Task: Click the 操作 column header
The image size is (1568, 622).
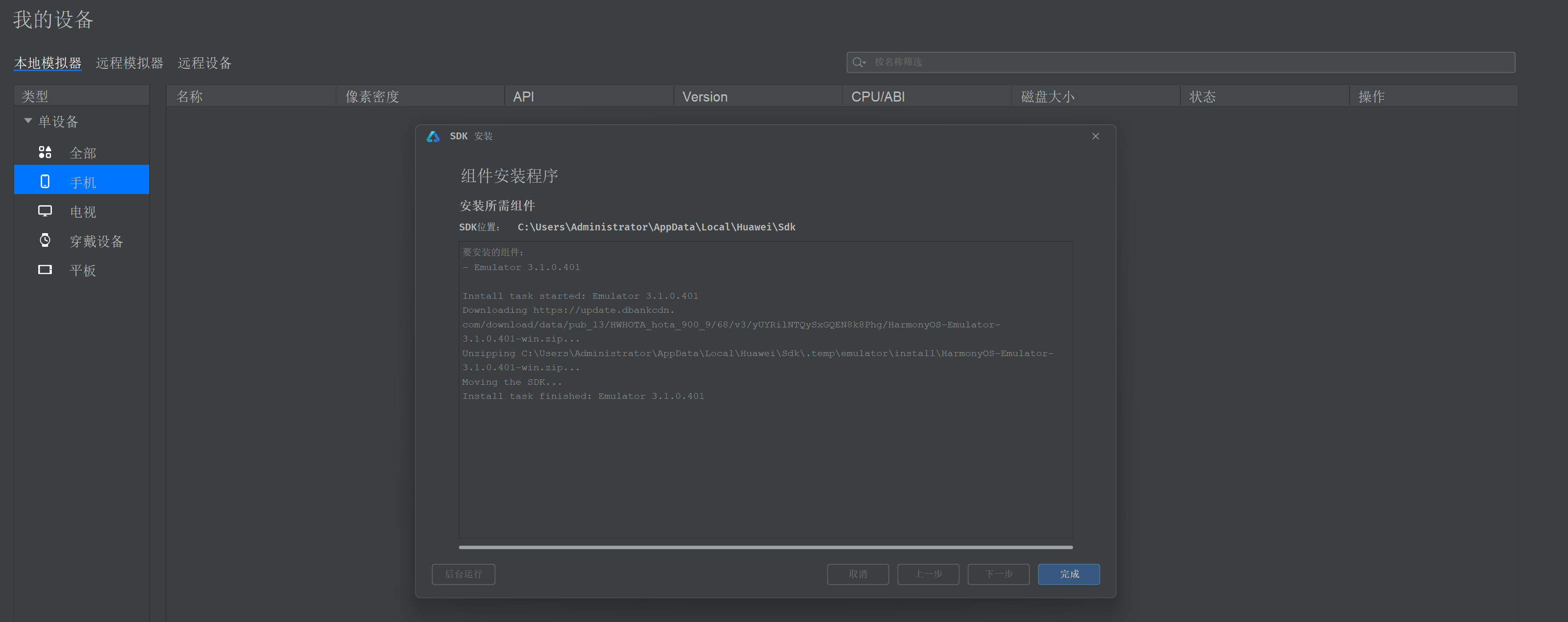Action: (1433, 96)
